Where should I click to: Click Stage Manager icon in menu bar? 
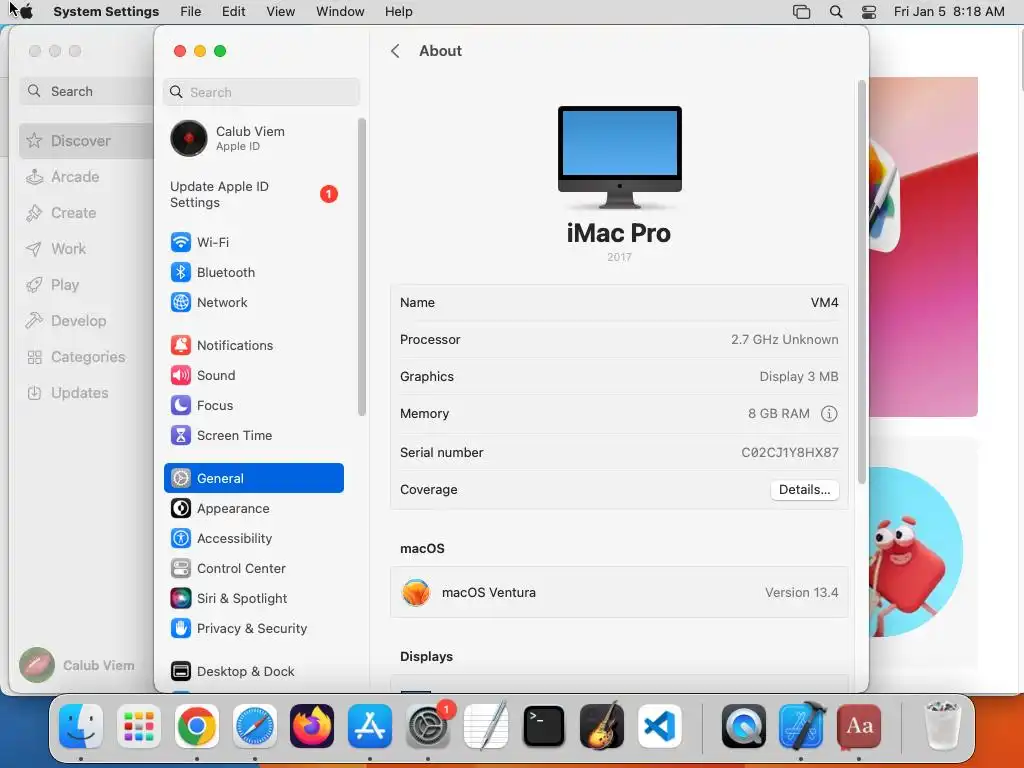click(x=801, y=12)
